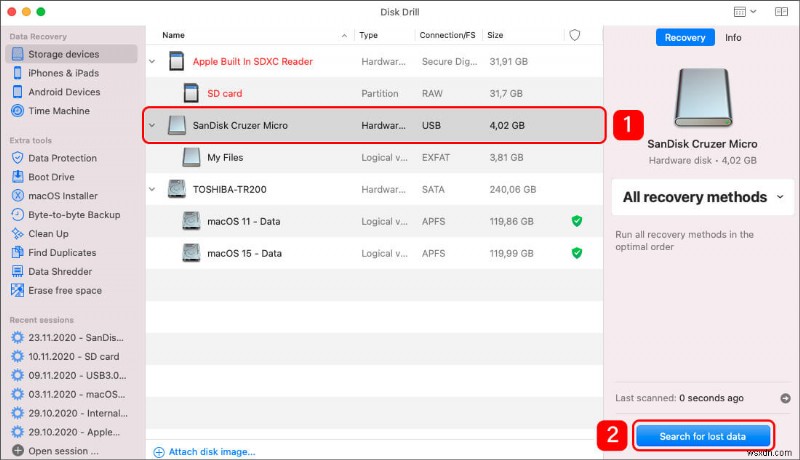Viewport: 800px width, 460px height.
Task: Collapse the Apple Built In SDXC Reader row
Action: point(152,61)
